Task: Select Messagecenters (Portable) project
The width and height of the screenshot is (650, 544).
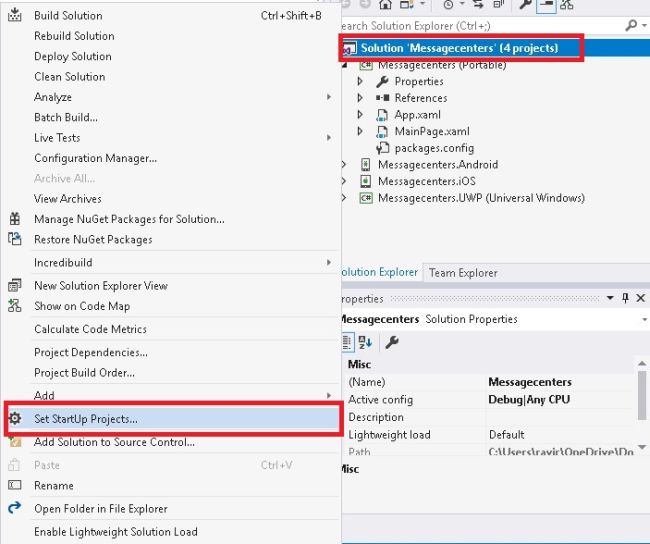Action: click(x=442, y=65)
